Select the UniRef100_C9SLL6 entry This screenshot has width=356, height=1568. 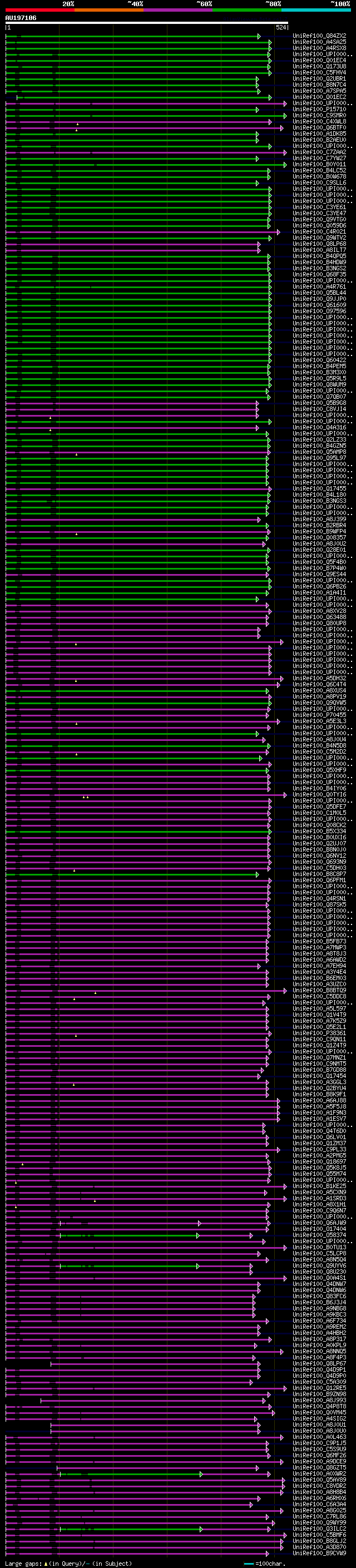[x=319, y=182]
